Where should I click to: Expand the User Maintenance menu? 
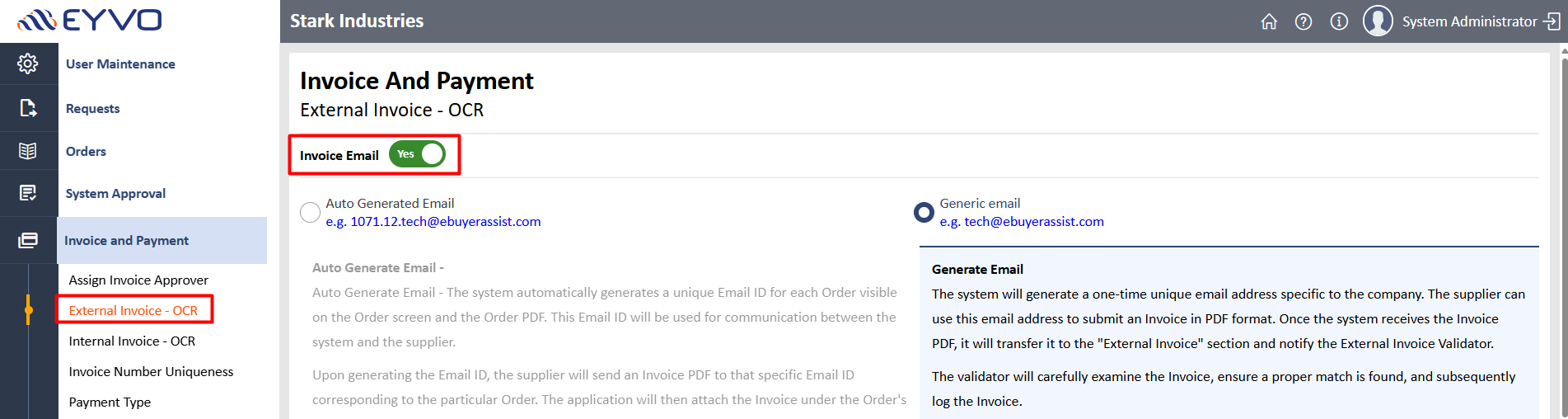tap(120, 64)
